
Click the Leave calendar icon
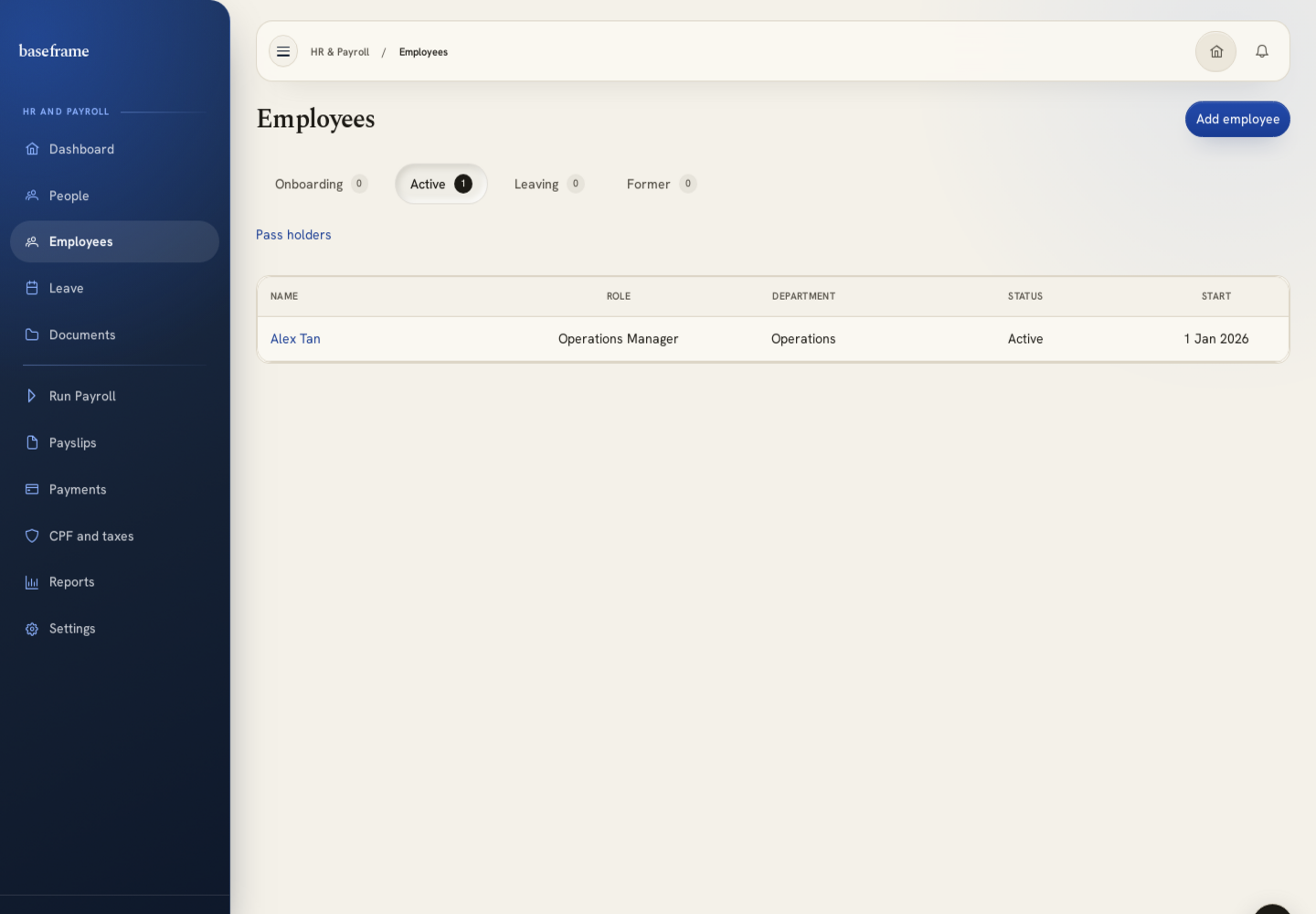32,288
